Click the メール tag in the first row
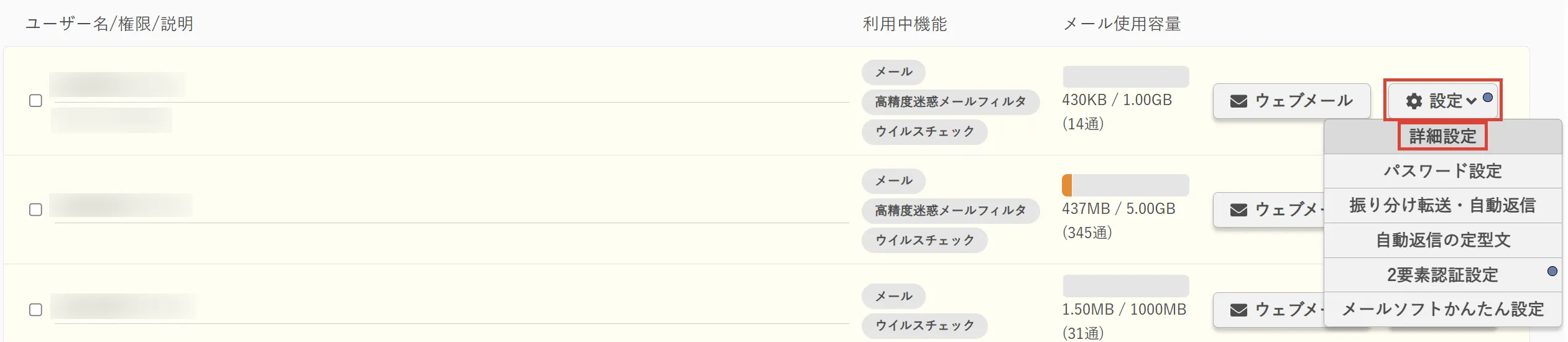1568x342 pixels. coord(893,72)
